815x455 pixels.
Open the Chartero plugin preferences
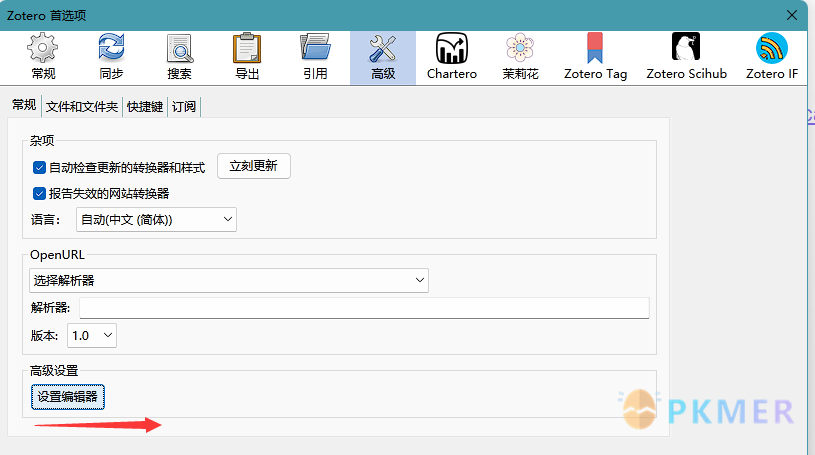452,57
